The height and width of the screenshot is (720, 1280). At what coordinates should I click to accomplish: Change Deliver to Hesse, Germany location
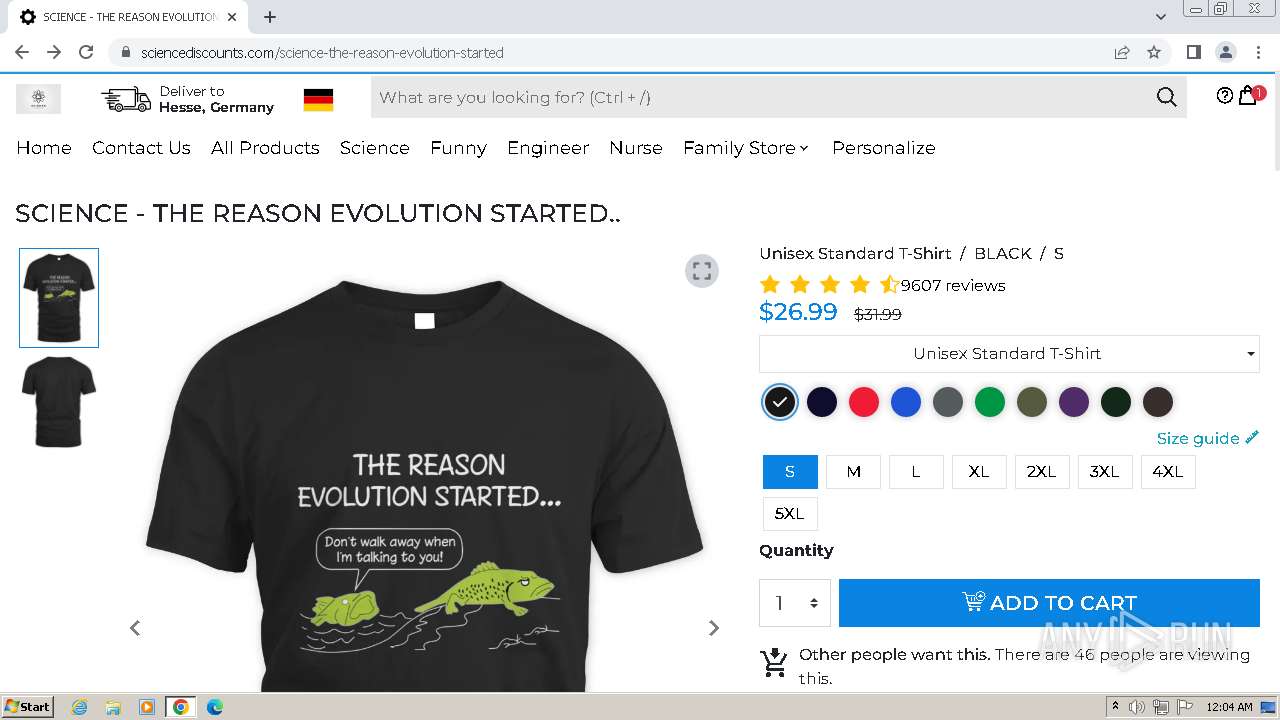point(216,99)
